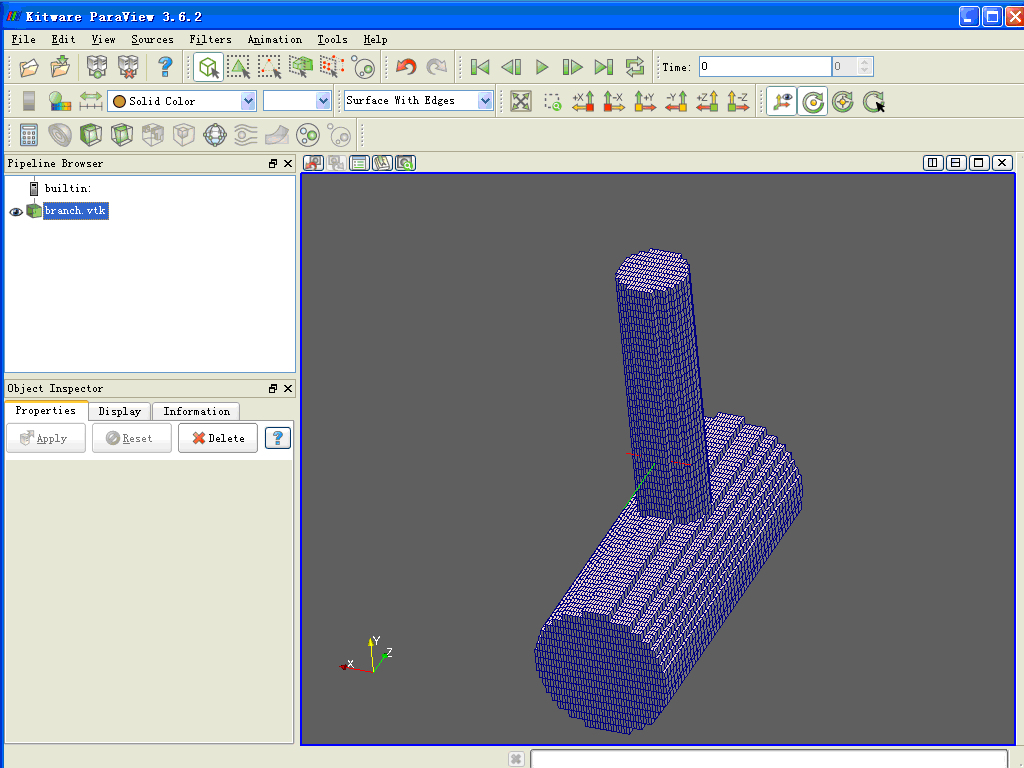Set view direction to +X

583,101
